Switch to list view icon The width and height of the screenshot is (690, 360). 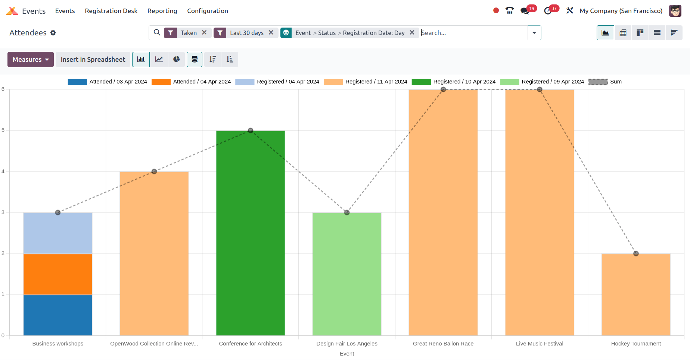click(657, 33)
